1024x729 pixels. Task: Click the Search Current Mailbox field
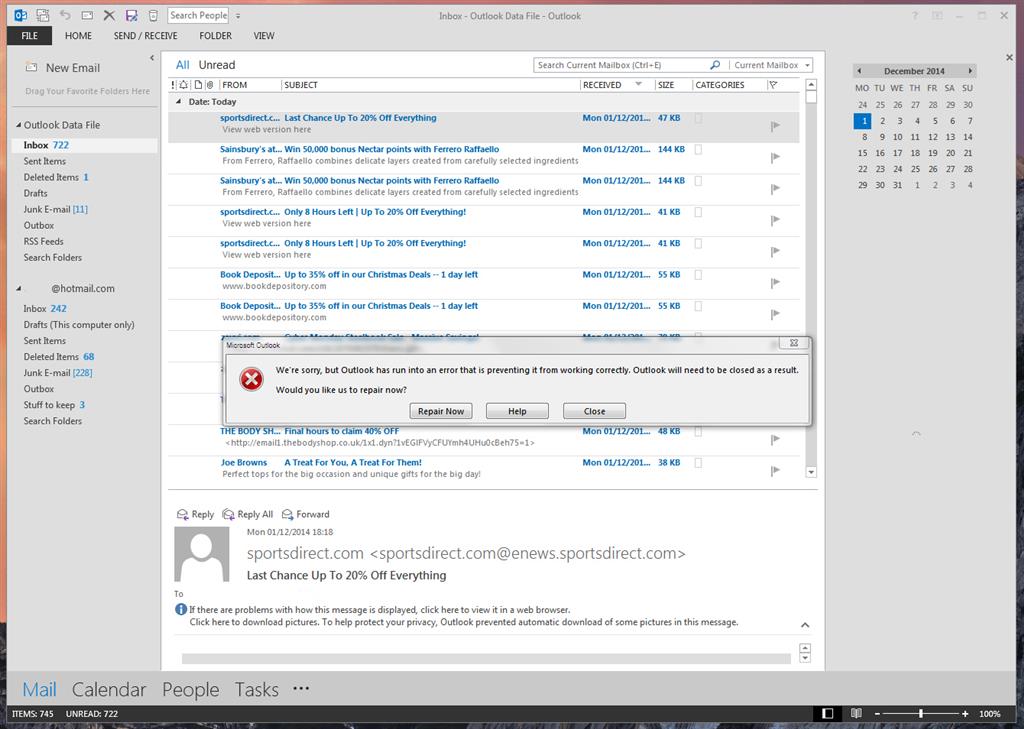[620, 65]
